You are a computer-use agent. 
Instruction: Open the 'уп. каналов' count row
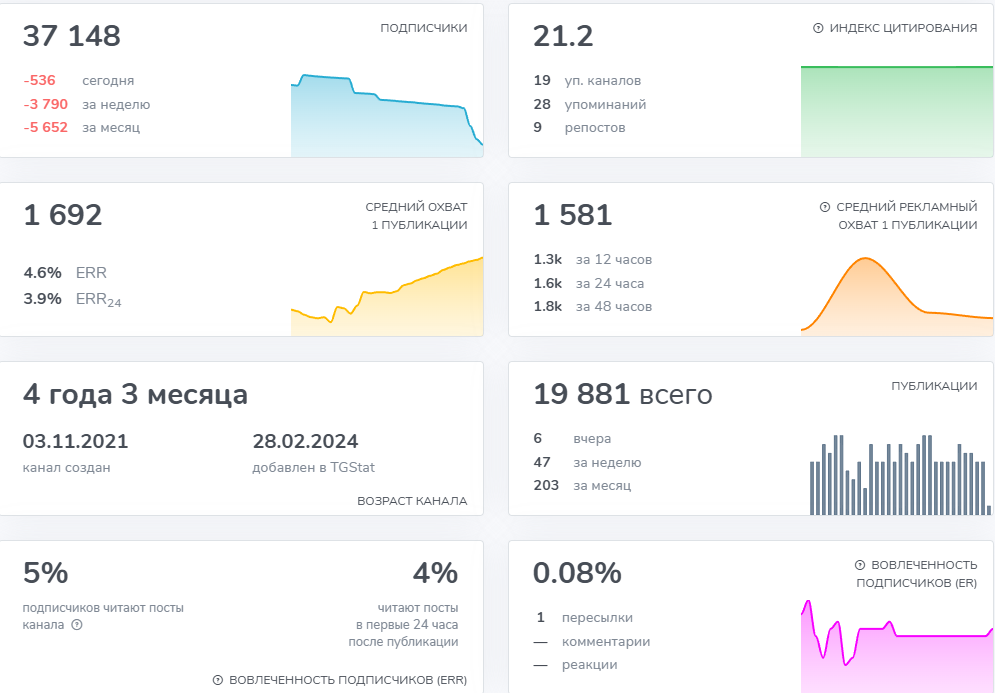(587, 81)
